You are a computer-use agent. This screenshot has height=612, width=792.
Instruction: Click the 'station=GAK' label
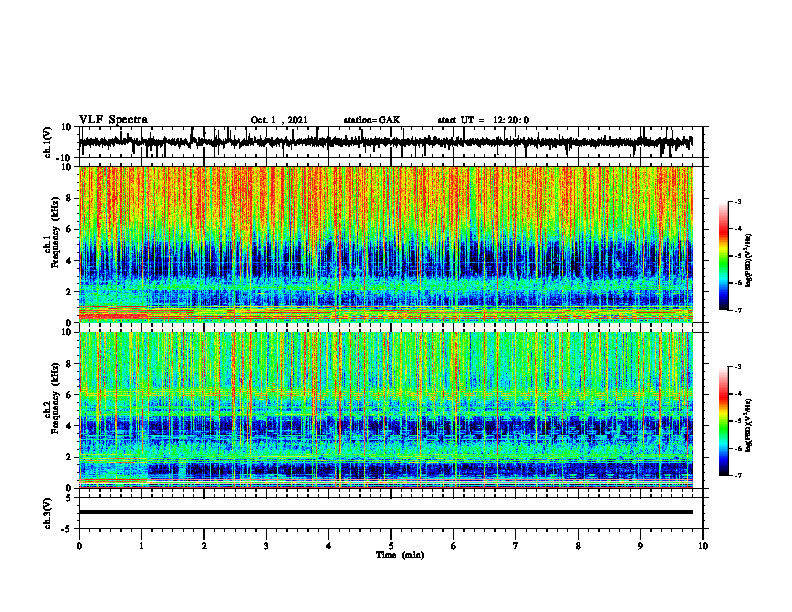372,120
